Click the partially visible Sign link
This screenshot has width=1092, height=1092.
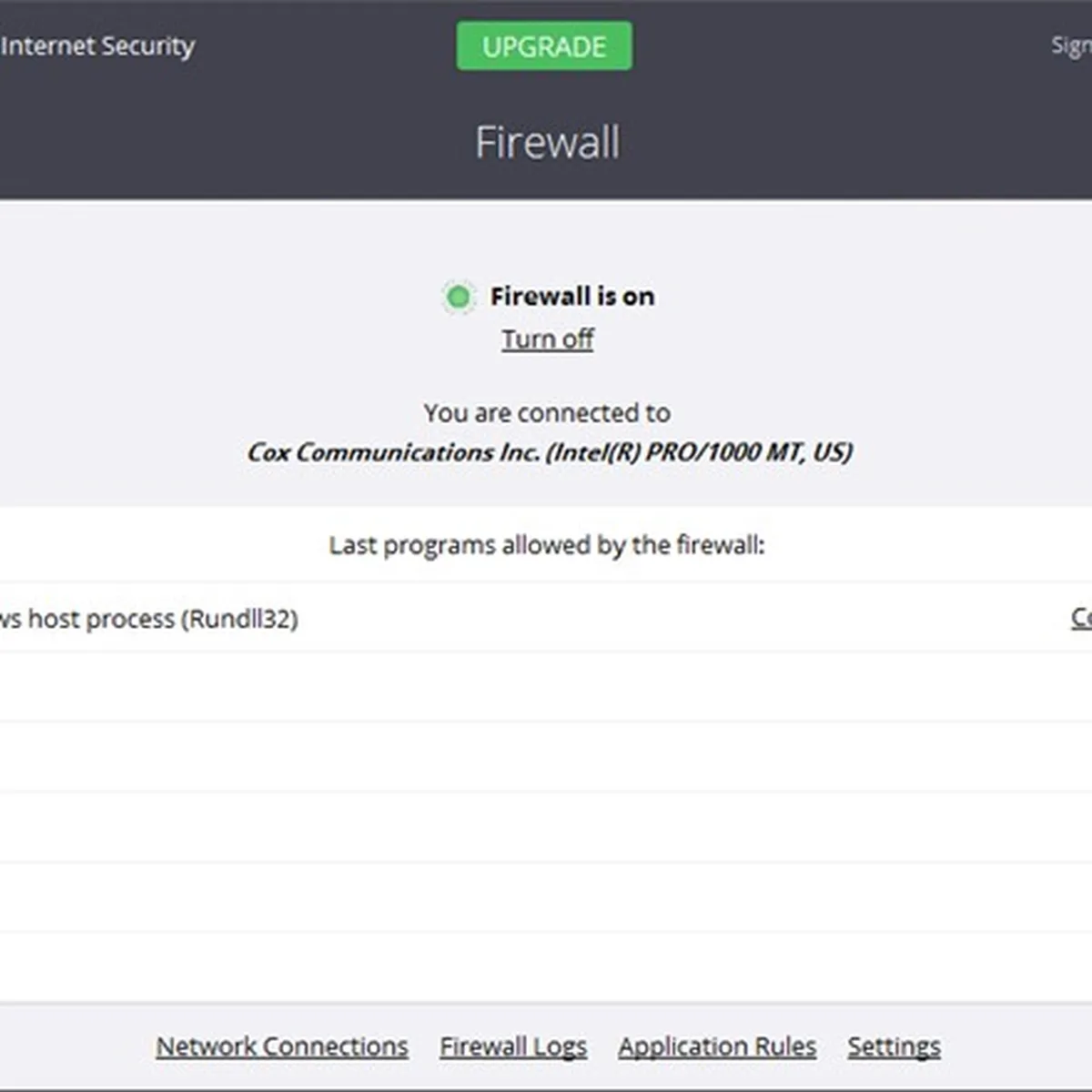1071,45
